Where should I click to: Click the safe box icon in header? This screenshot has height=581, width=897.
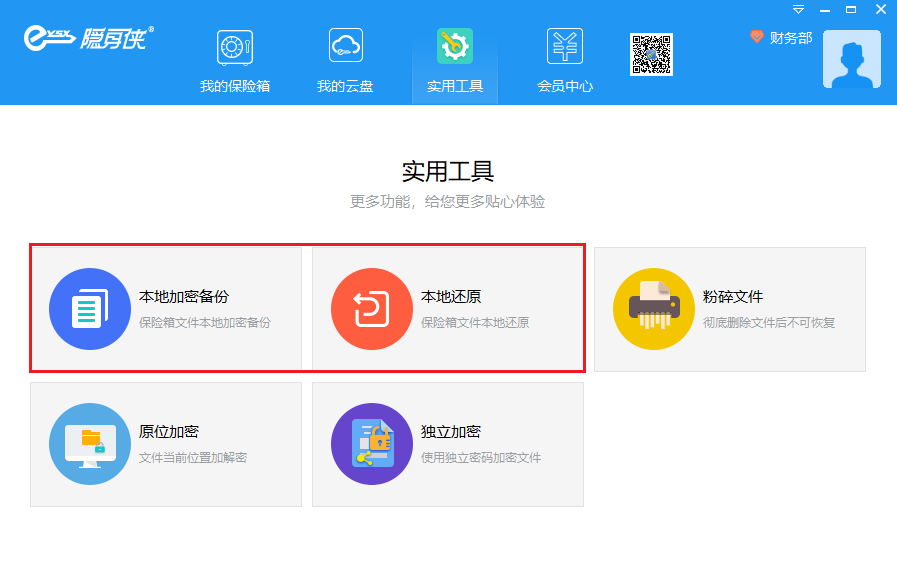[235, 46]
